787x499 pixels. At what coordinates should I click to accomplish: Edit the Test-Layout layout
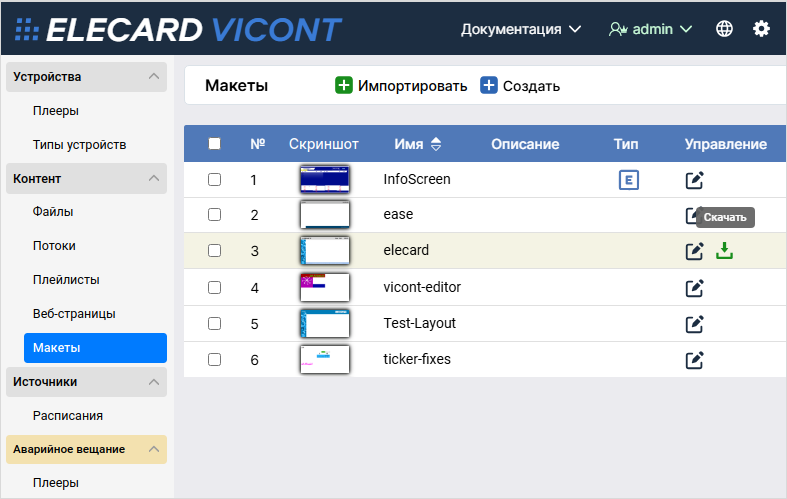coord(695,324)
